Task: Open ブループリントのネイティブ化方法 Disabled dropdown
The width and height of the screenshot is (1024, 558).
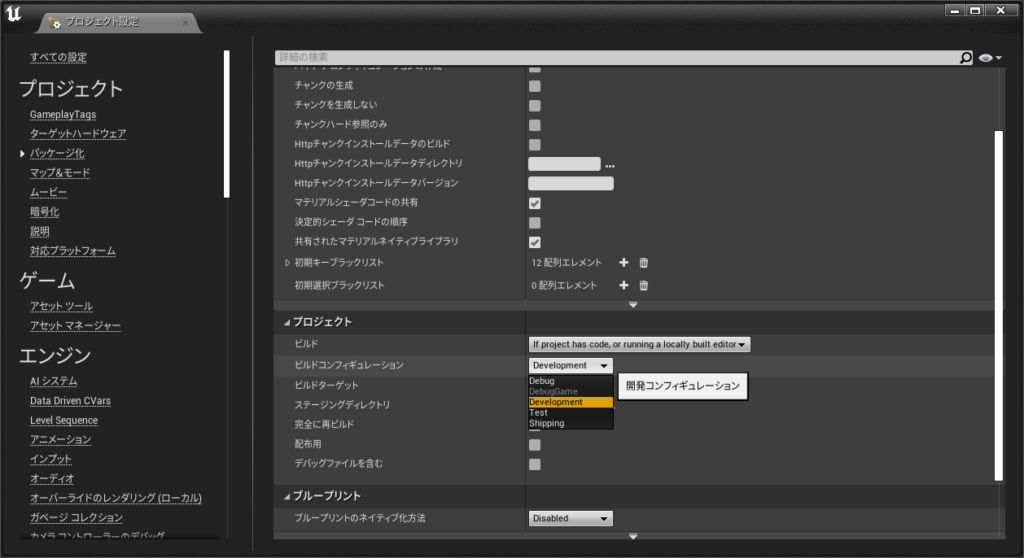Action: 570,518
